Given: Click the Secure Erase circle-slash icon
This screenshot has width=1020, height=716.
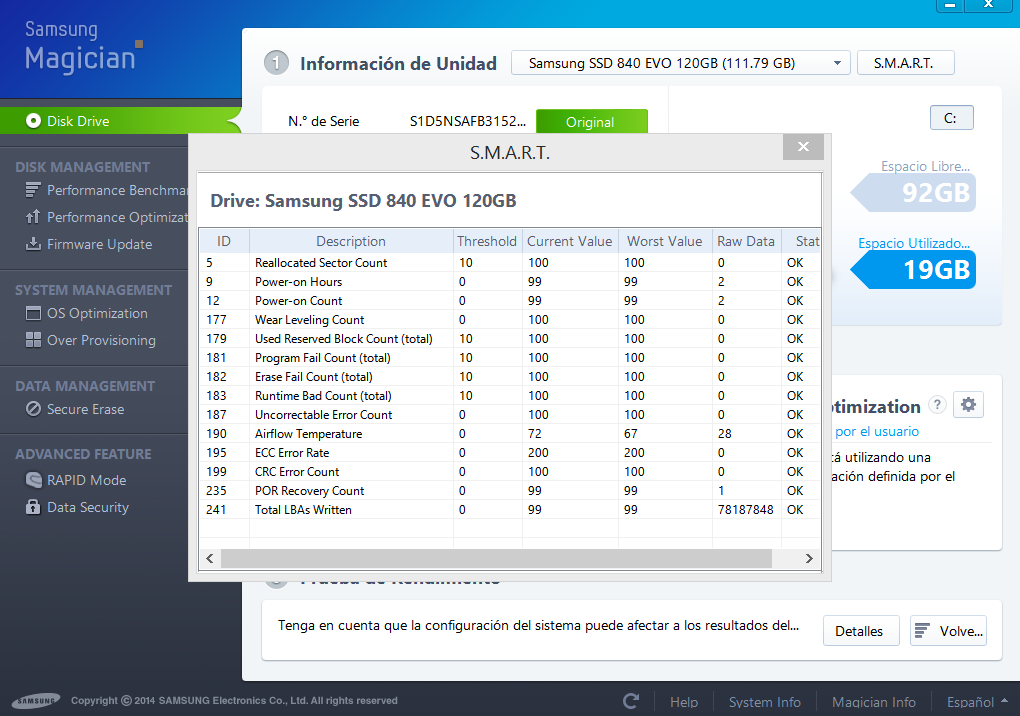Looking at the screenshot, I should click(x=33, y=408).
